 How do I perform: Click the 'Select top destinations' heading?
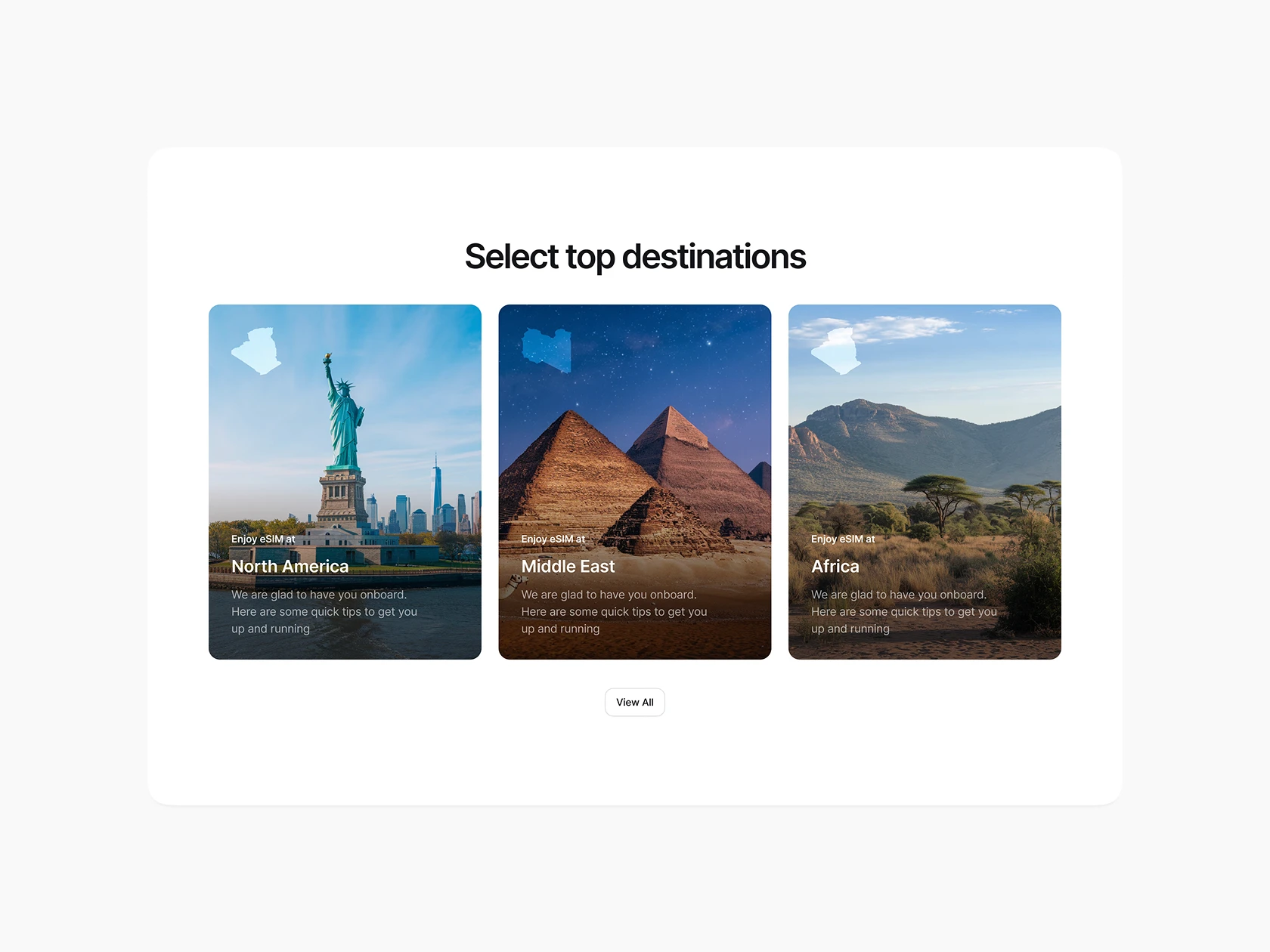pos(635,257)
